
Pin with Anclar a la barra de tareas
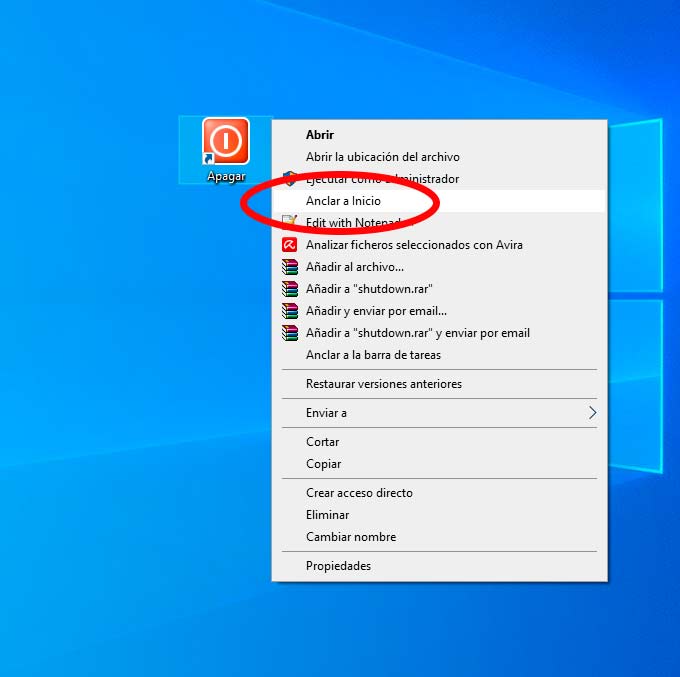(439, 355)
